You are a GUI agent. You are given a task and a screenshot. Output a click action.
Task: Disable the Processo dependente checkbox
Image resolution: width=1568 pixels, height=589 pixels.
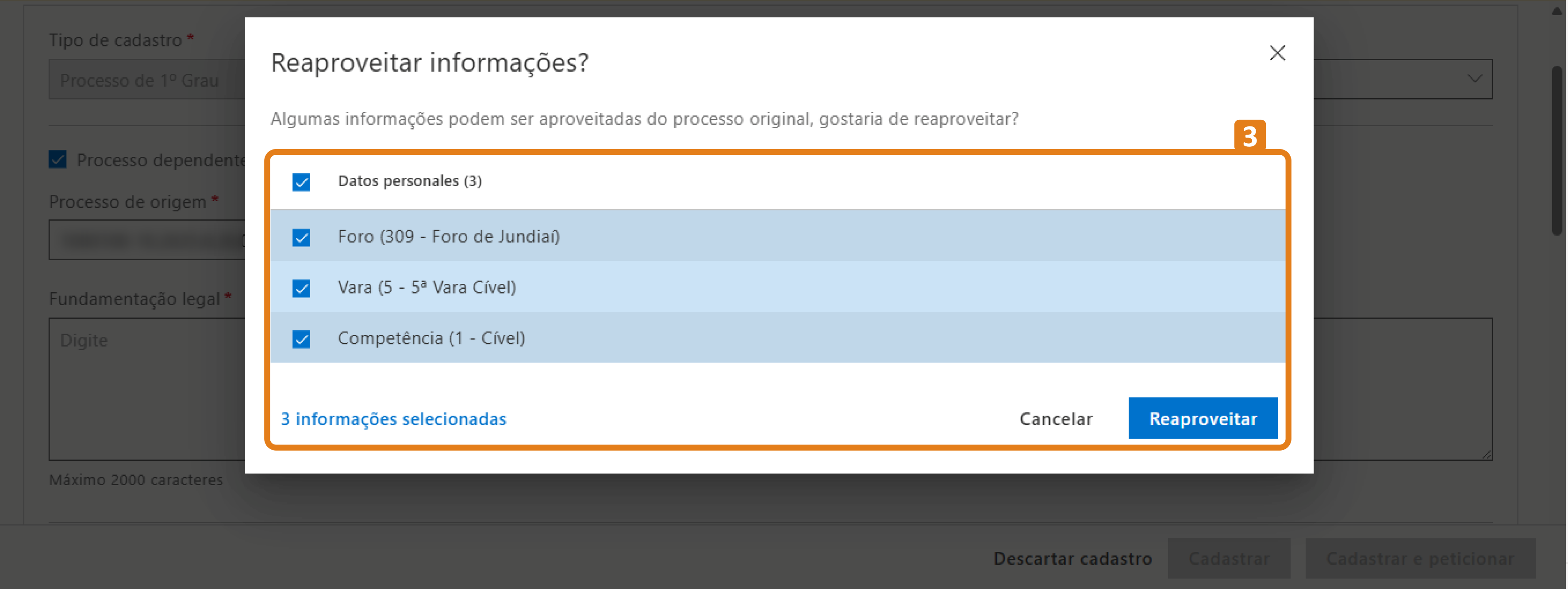[x=57, y=160]
